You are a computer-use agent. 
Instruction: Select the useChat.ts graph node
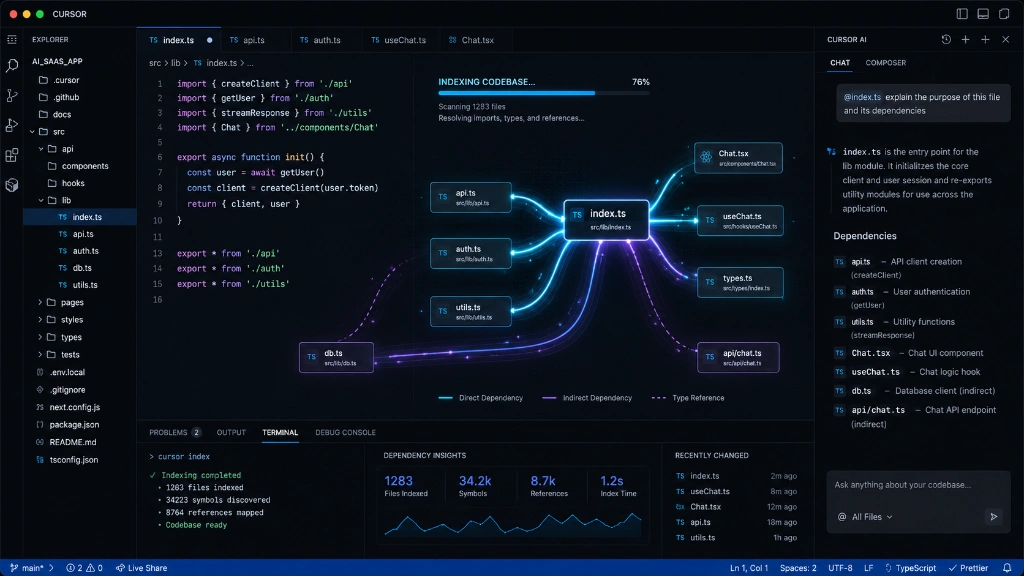click(740, 221)
